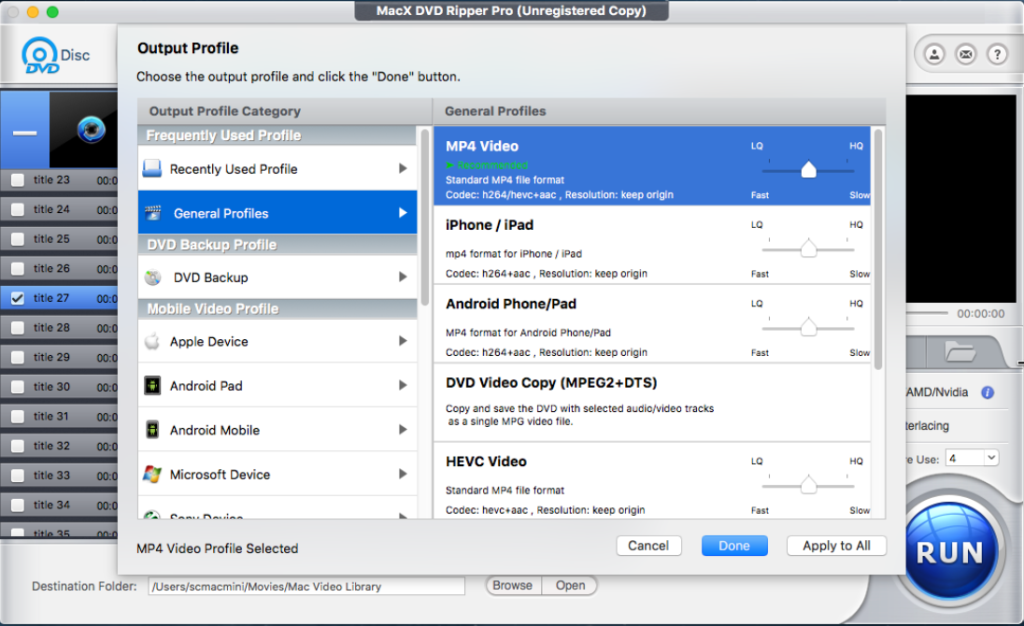Expand DVD Backup arrow
Screen dimensions: 1024x626
coord(403,277)
